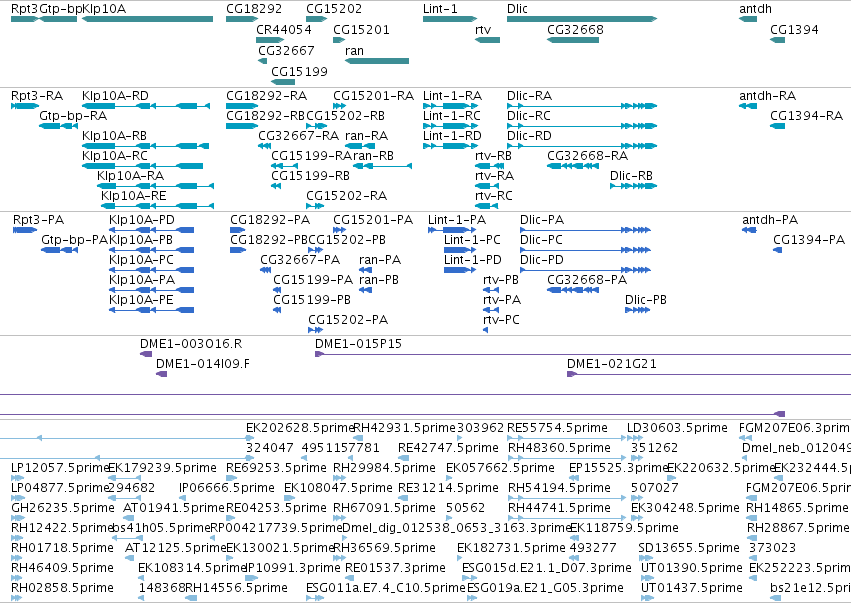Select transcript Klp10A-RB

[115, 136]
